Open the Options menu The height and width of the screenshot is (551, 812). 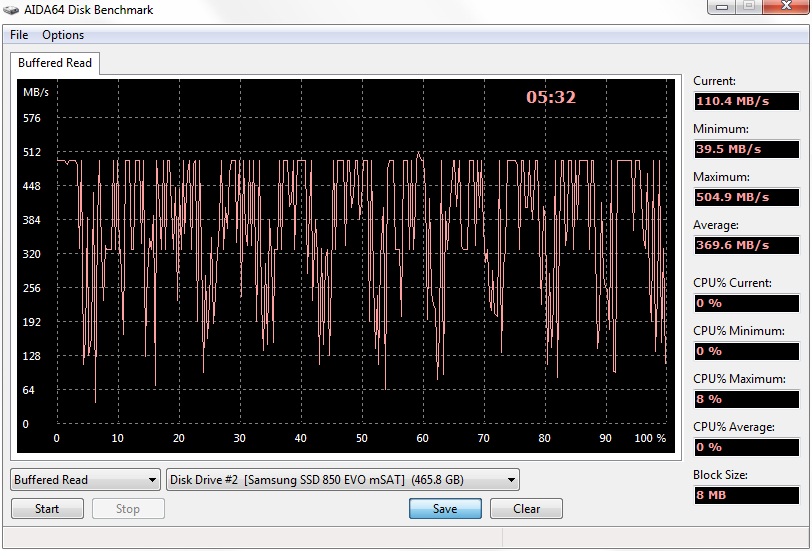(63, 35)
